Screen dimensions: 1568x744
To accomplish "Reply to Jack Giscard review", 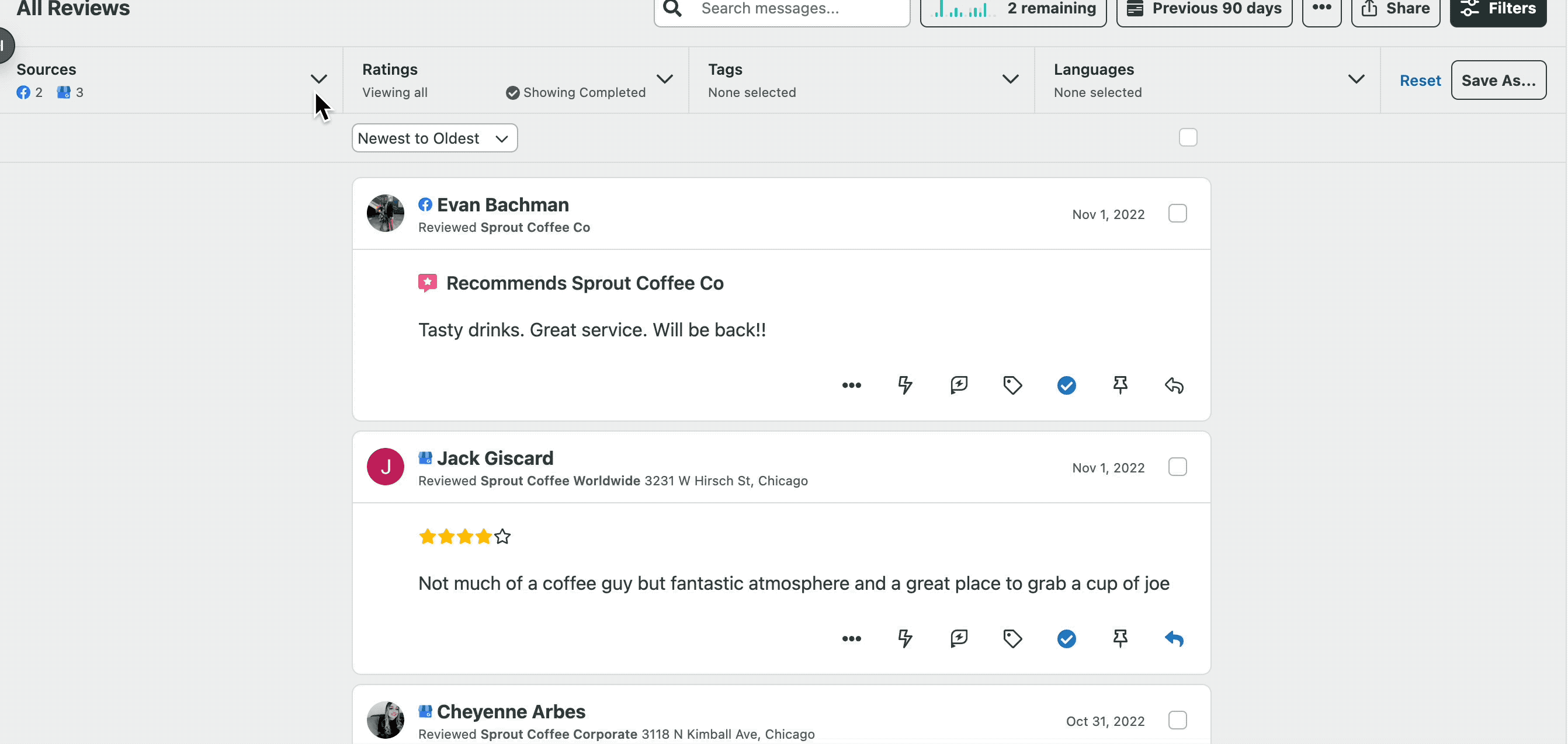I will [x=1174, y=638].
